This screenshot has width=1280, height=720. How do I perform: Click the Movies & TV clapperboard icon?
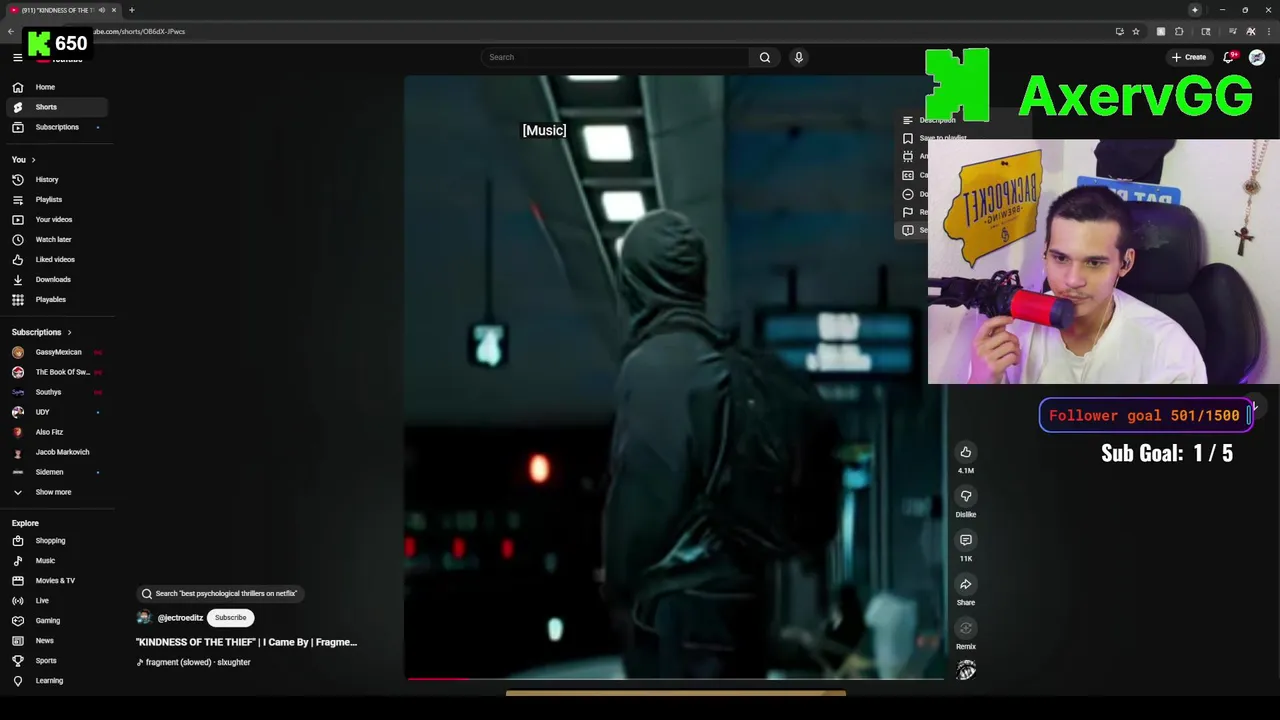18,581
